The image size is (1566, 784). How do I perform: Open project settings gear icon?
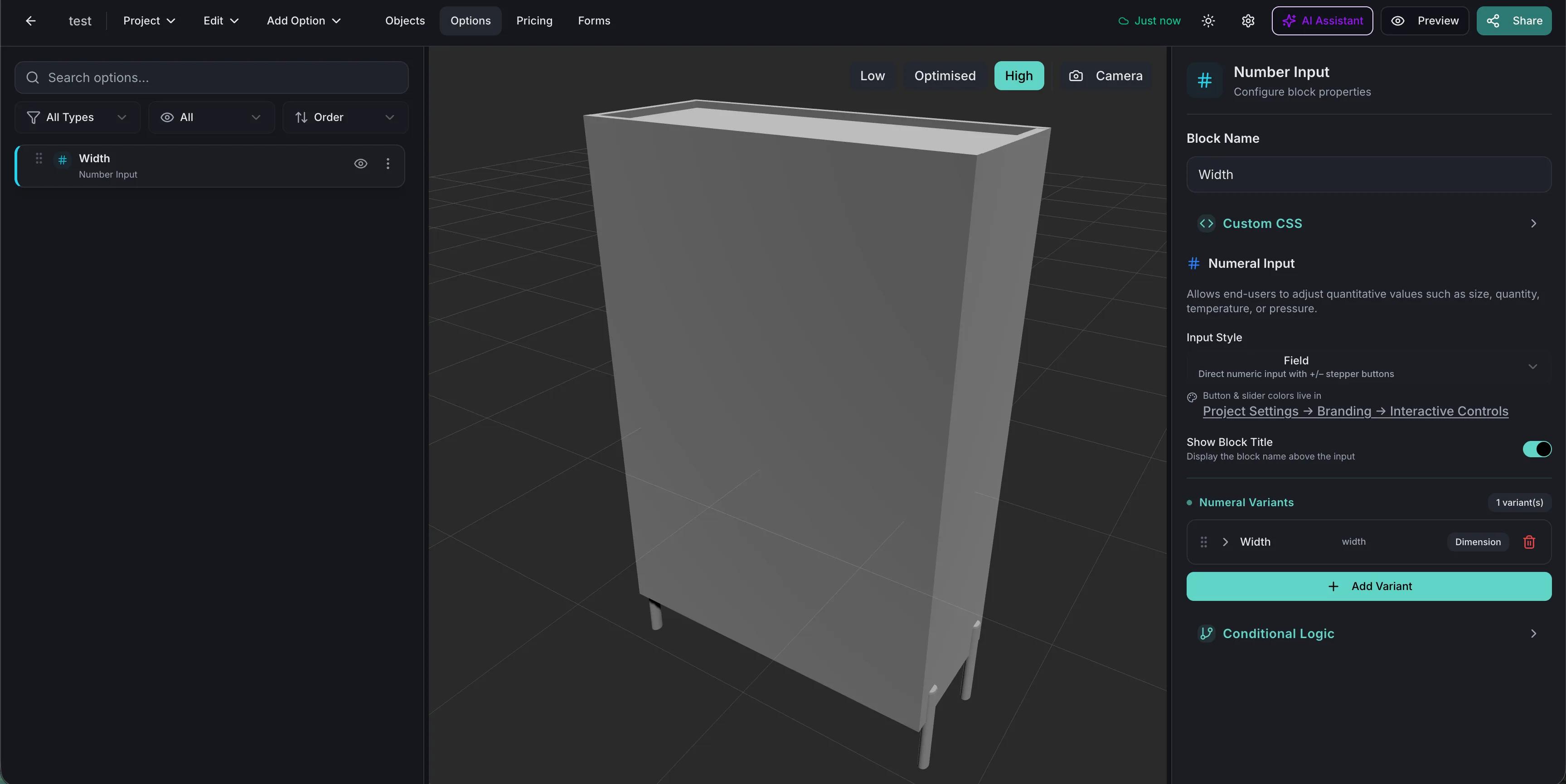point(1248,21)
